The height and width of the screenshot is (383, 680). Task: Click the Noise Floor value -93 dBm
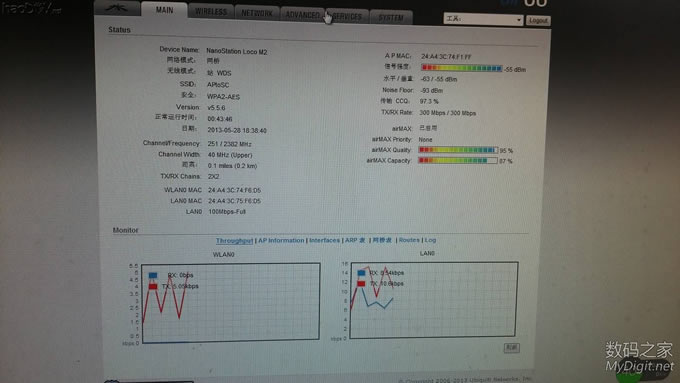(x=432, y=90)
